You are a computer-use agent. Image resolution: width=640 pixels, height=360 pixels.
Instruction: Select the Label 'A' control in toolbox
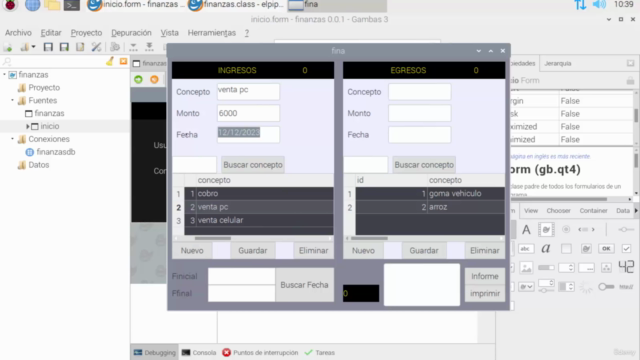click(527, 230)
